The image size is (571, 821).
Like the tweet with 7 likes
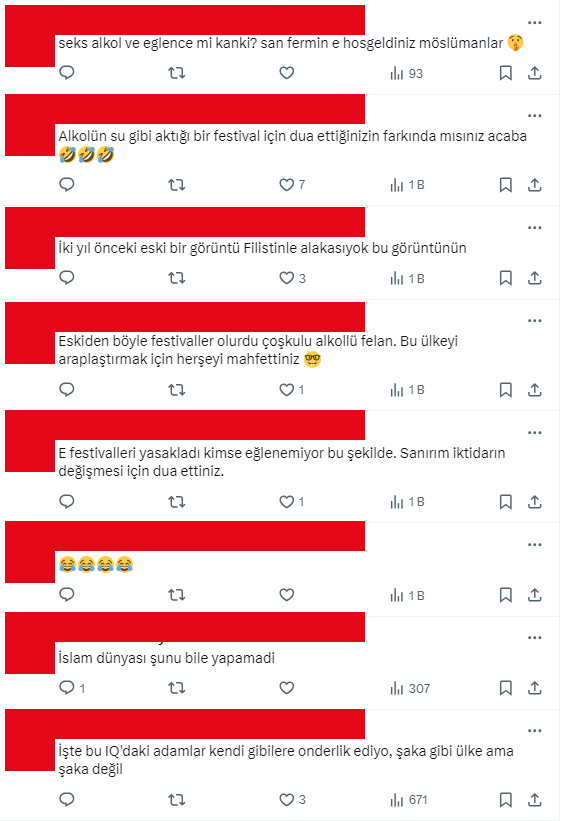pyautogui.click(x=293, y=185)
